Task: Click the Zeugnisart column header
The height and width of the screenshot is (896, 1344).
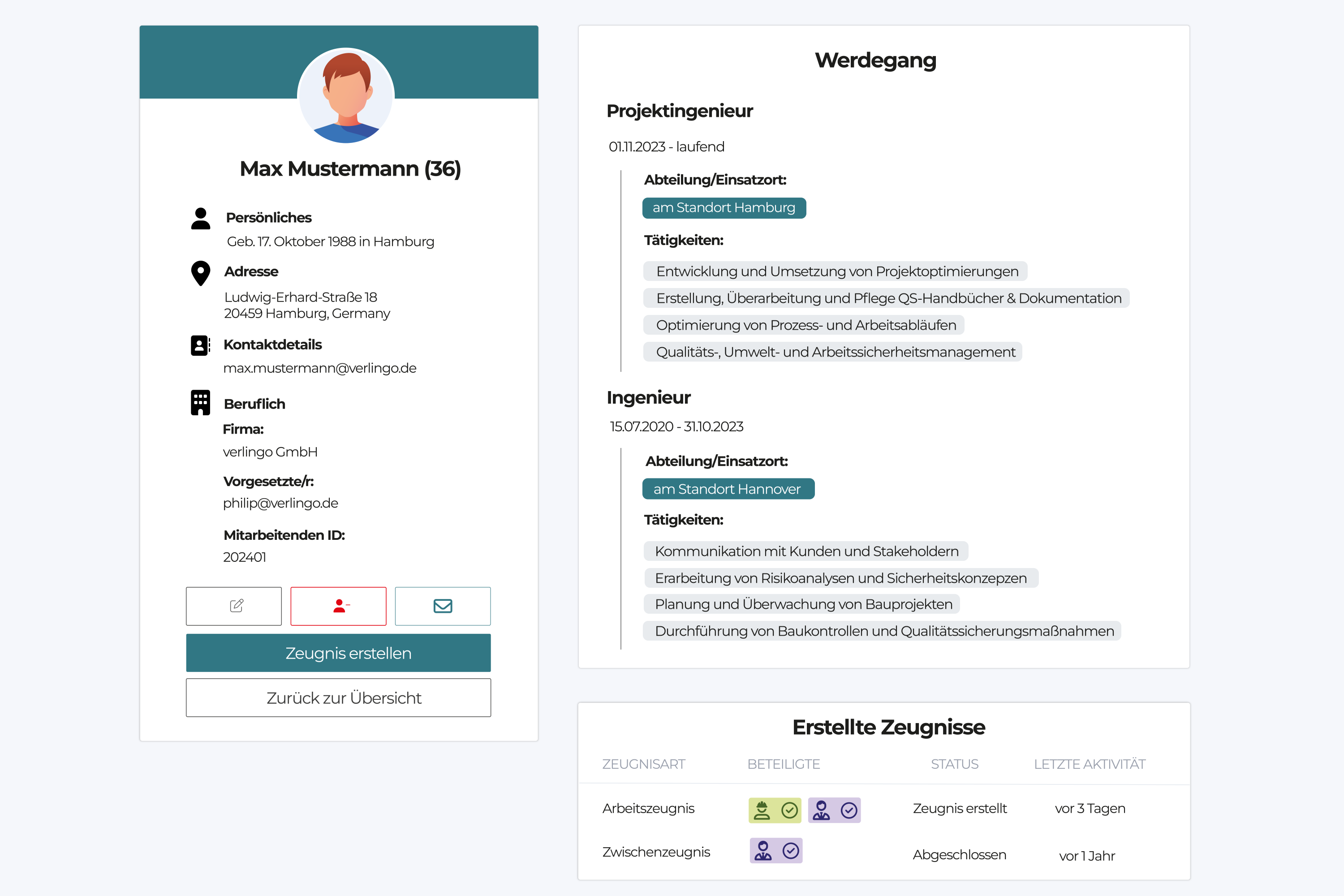Action: click(643, 764)
